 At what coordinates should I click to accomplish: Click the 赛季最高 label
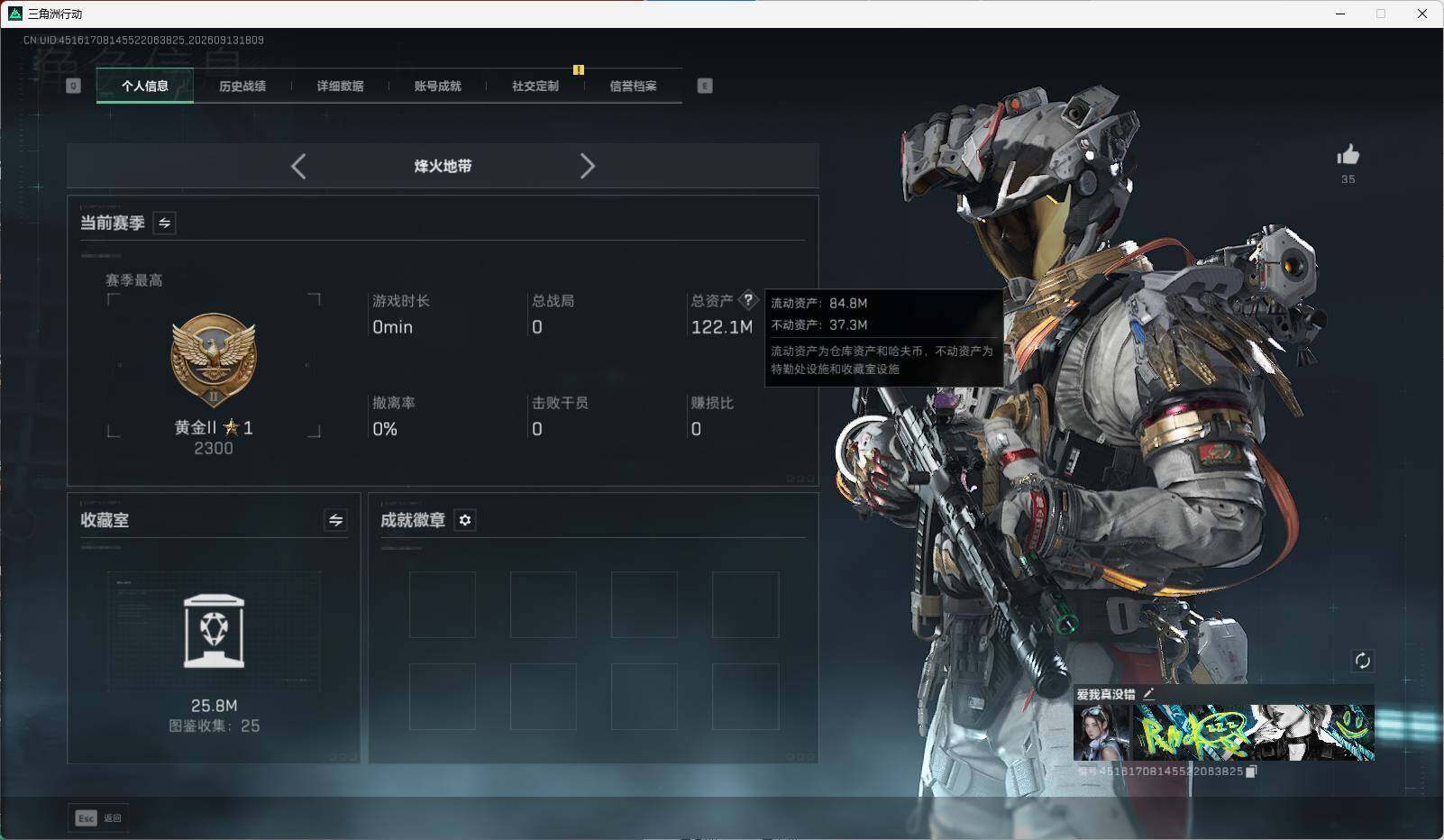[x=134, y=280]
